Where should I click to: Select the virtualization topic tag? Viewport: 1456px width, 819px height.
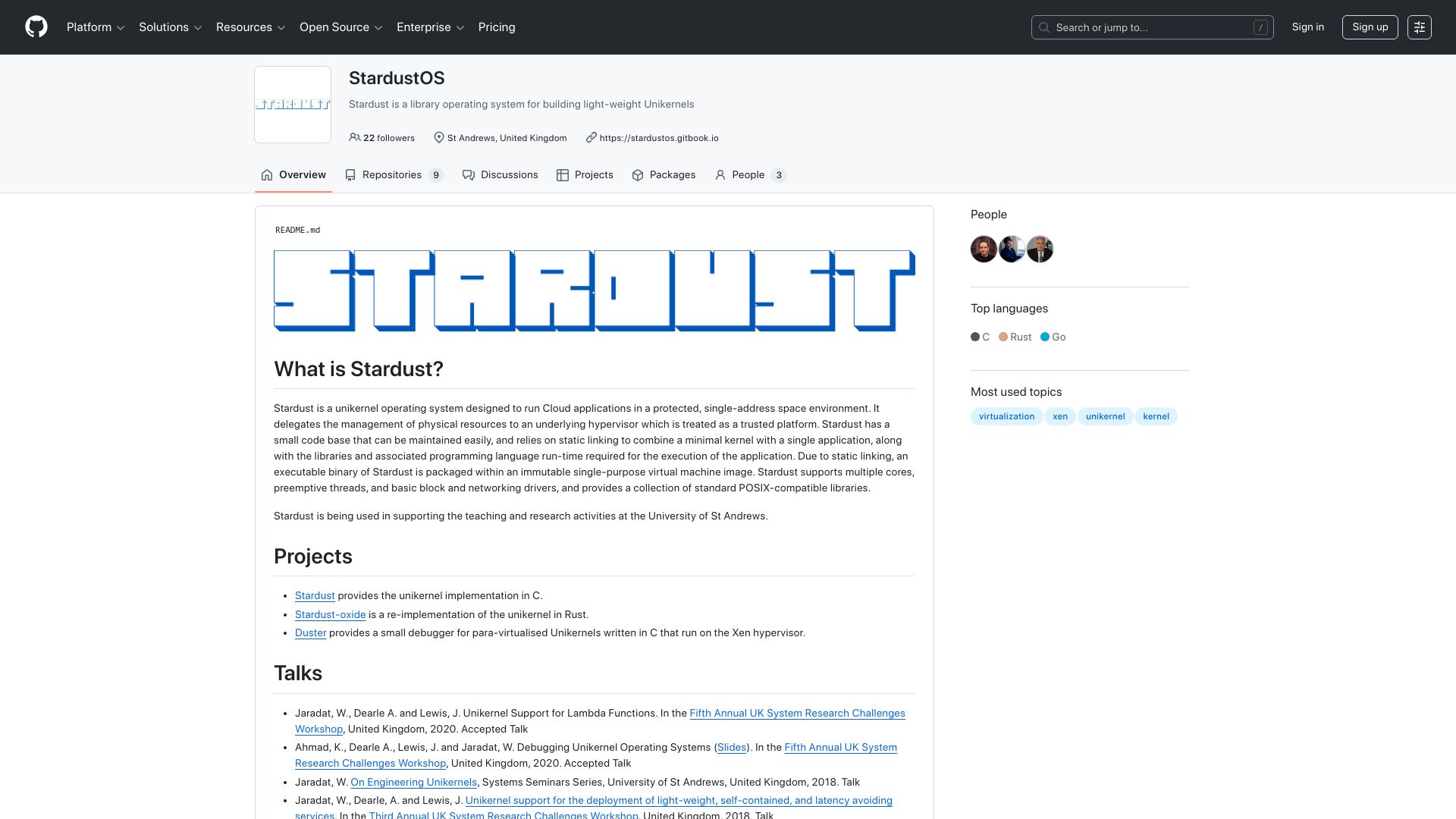coord(1006,416)
